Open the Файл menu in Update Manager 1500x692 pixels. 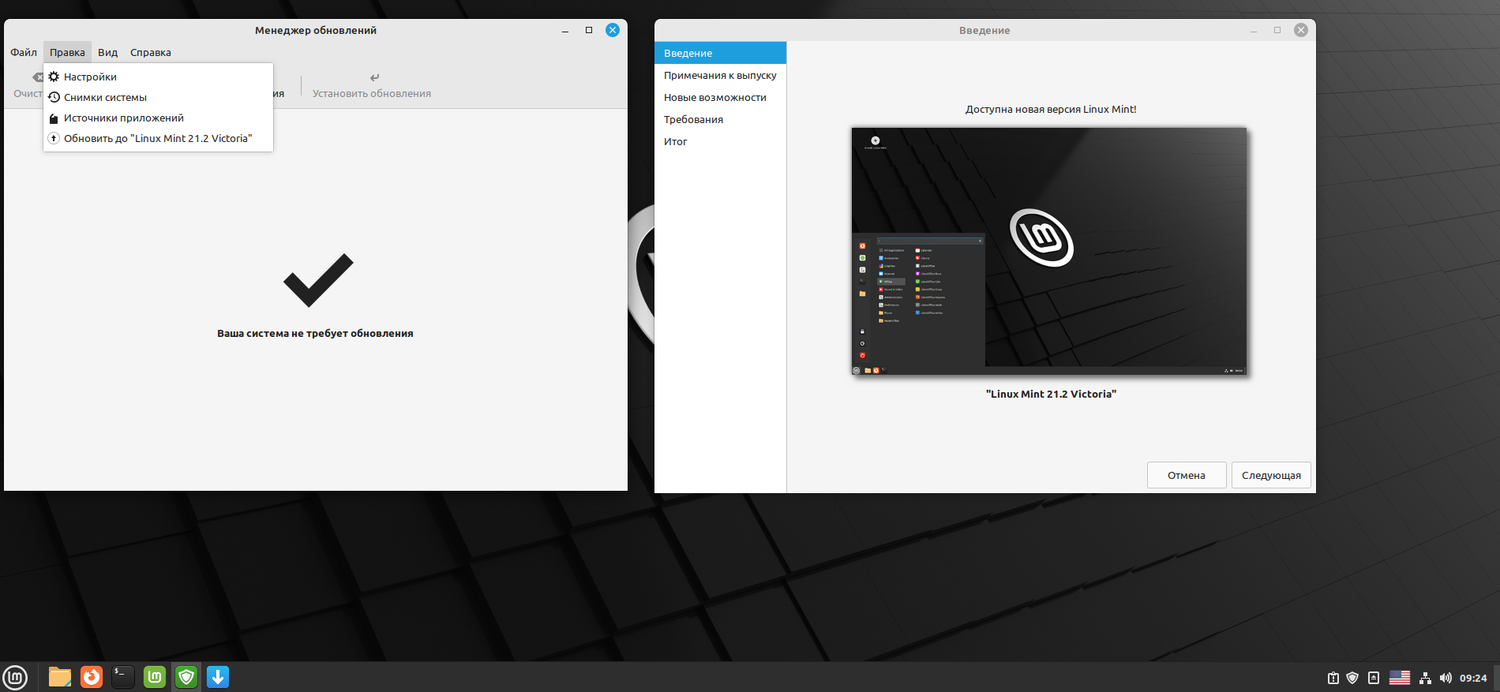(24, 52)
